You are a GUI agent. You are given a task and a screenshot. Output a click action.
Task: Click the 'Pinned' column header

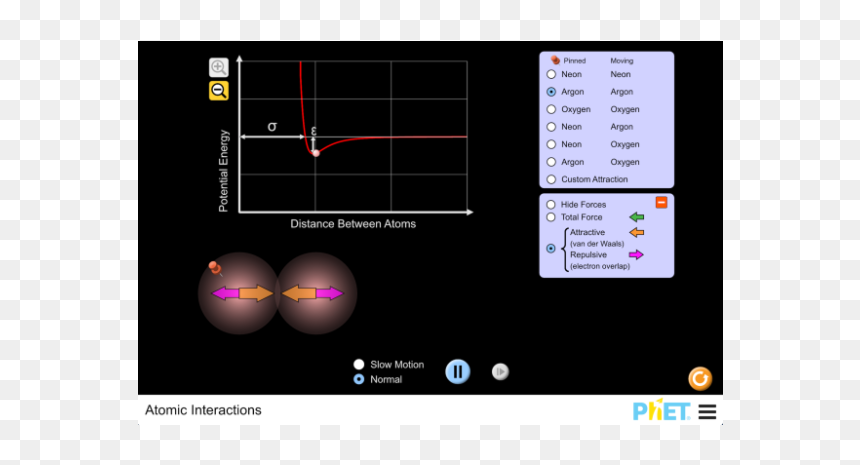[574, 61]
